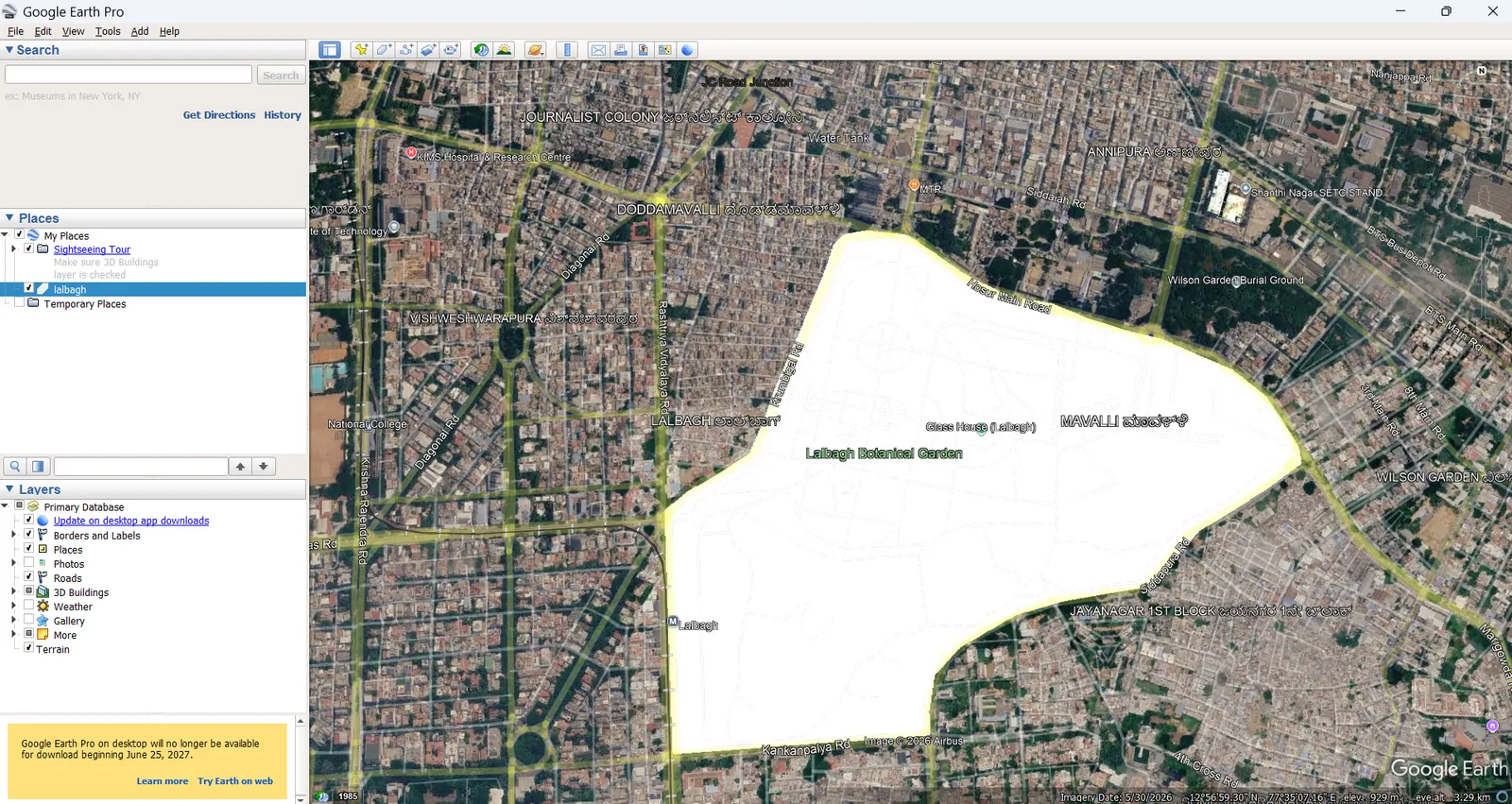Viewport: 1512px width, 804px height.
Task: Expand the 3D Buildings layer tree
Action: [13, 591]
